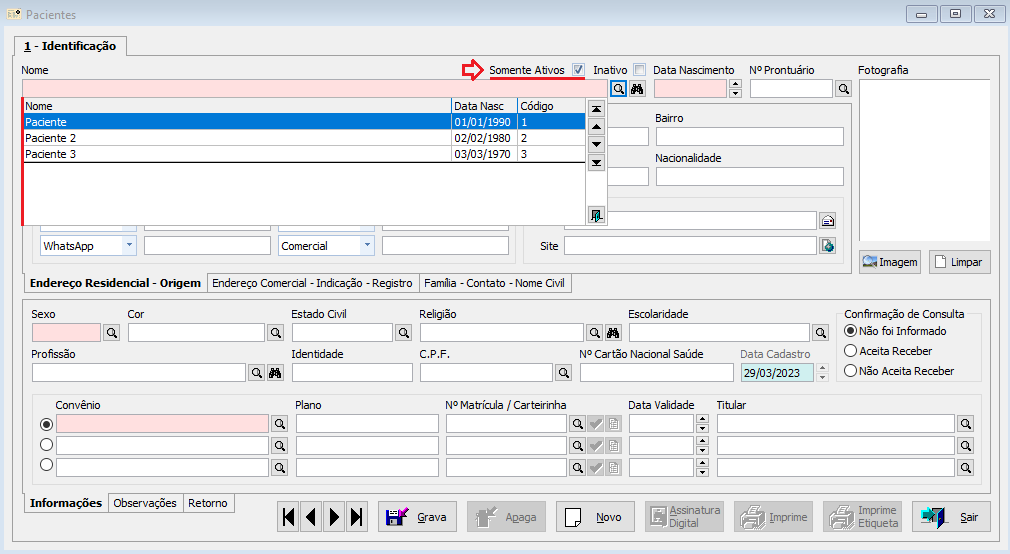Switch to Endereço Residencial - Origem tab
The width and height of the screenshot is (1010, 554).
coord(115,283)
